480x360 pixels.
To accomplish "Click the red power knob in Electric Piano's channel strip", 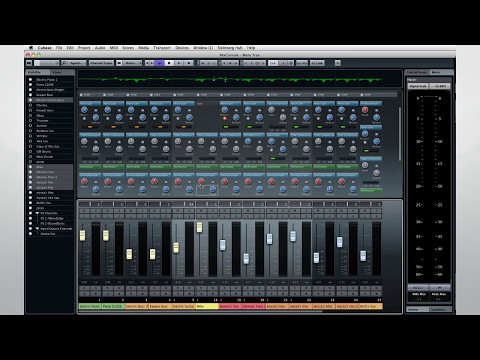I will [x=84, y=181].
